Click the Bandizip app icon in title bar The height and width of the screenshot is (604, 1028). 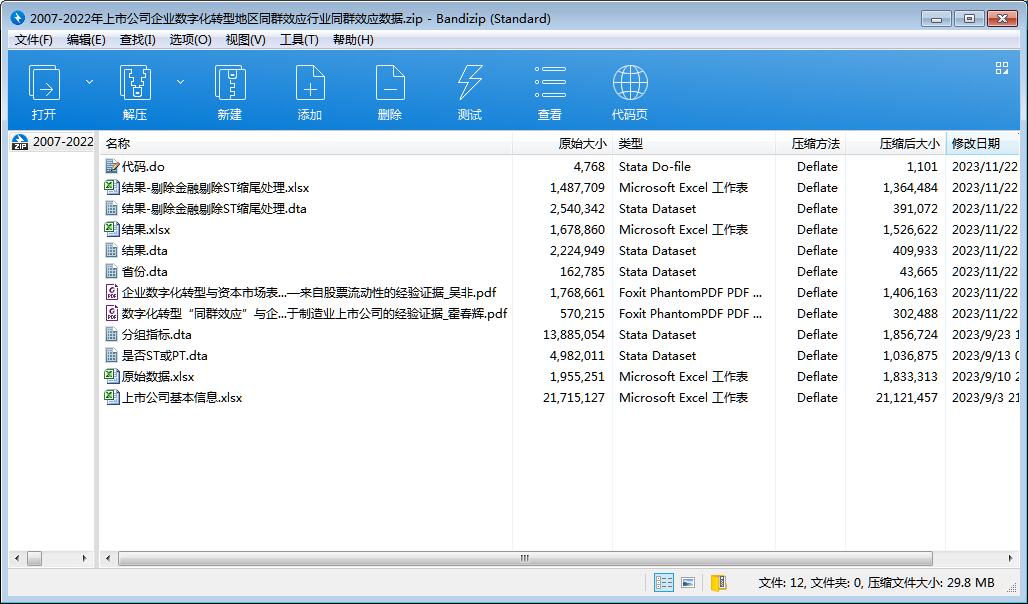coord(18,18)
